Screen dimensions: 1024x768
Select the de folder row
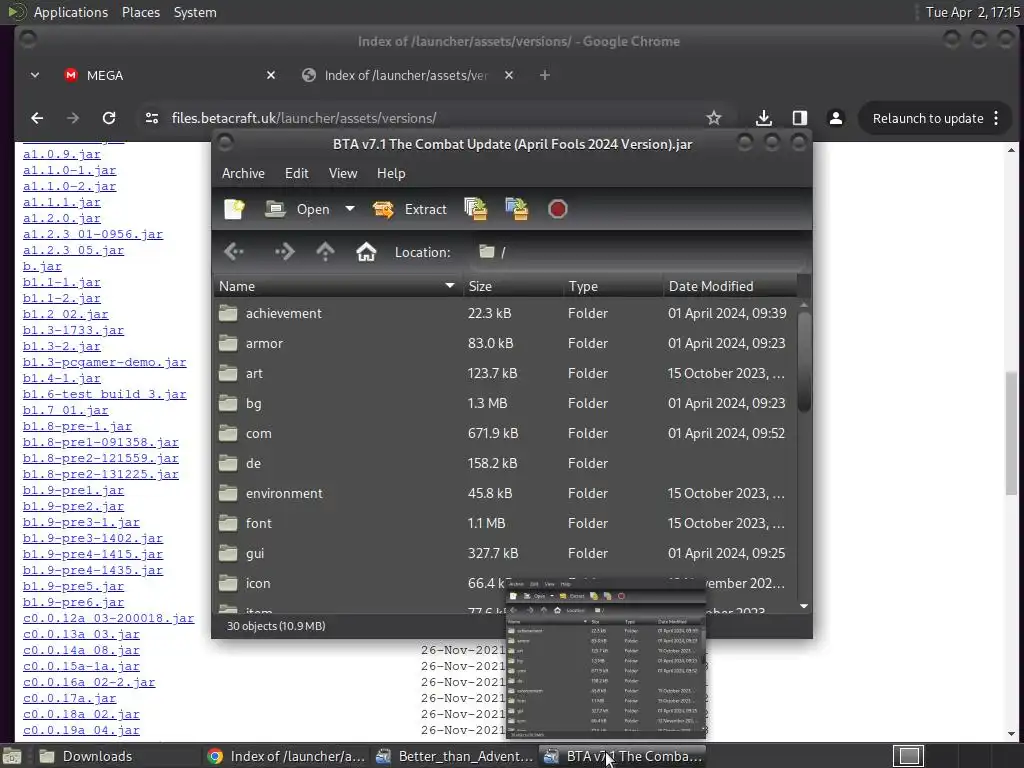[x=505, y=464]
